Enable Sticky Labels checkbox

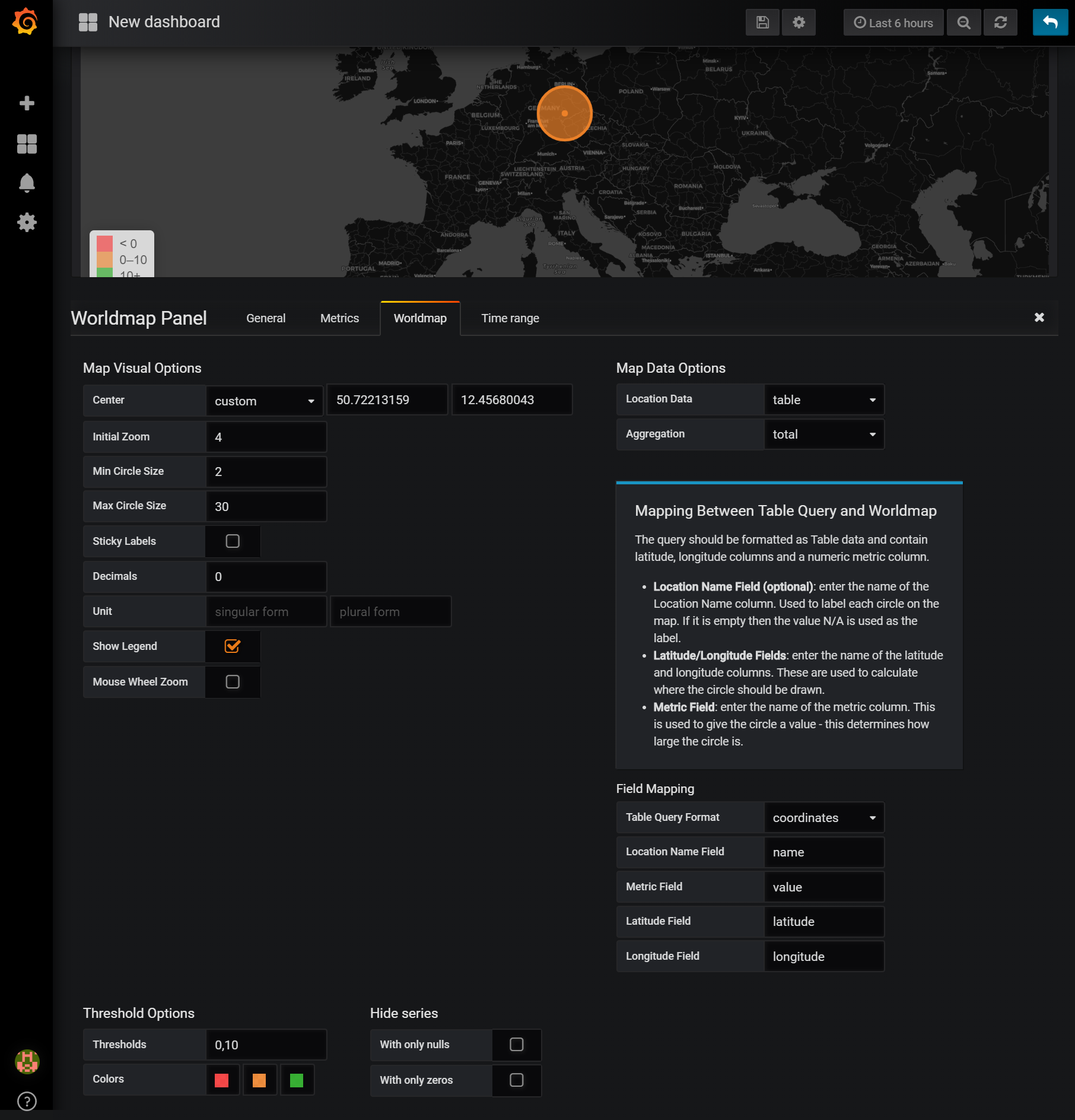pyautogui.click(x=233, y=541)
